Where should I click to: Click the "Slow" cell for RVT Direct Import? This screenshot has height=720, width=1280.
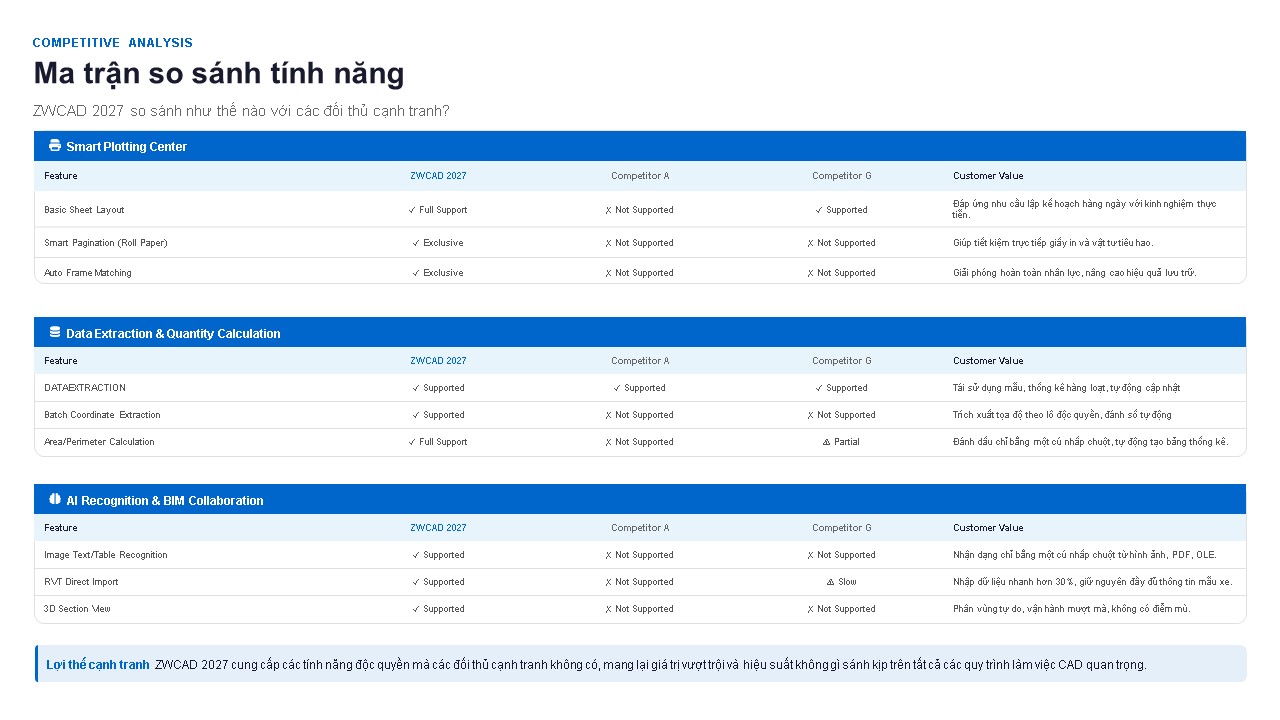(842, 582)
